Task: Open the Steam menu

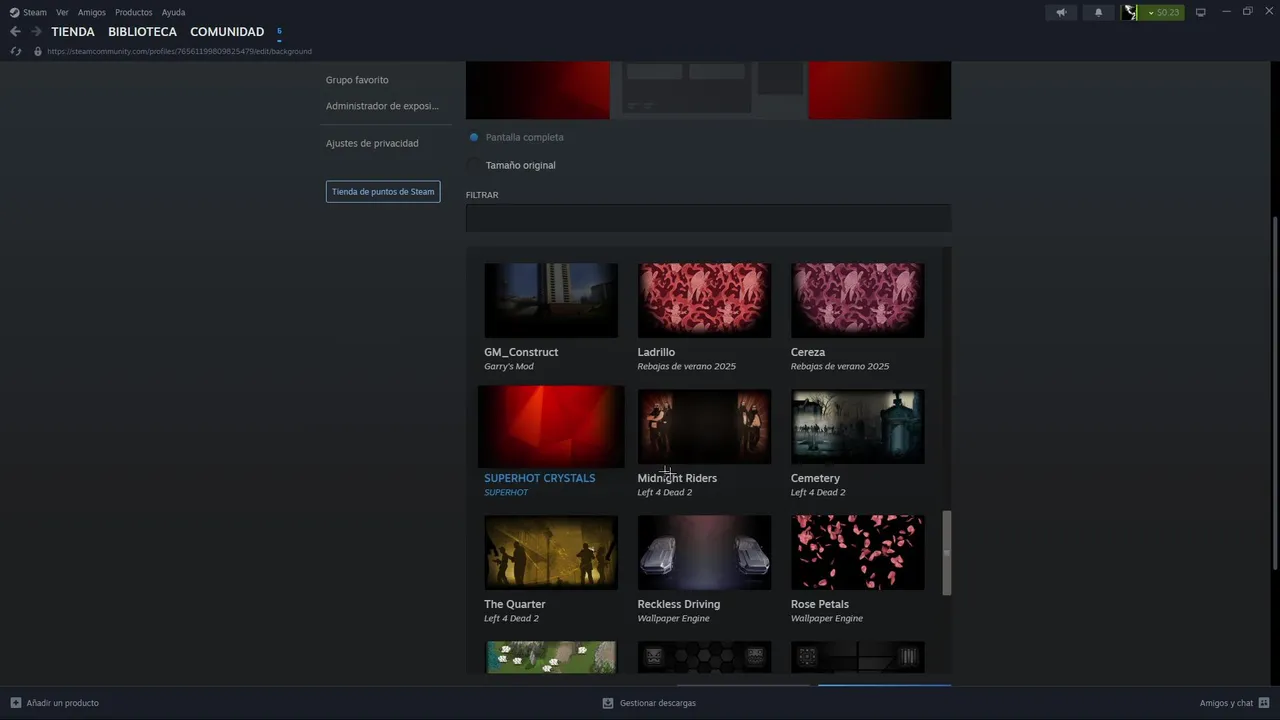Action: click(35, 12)
